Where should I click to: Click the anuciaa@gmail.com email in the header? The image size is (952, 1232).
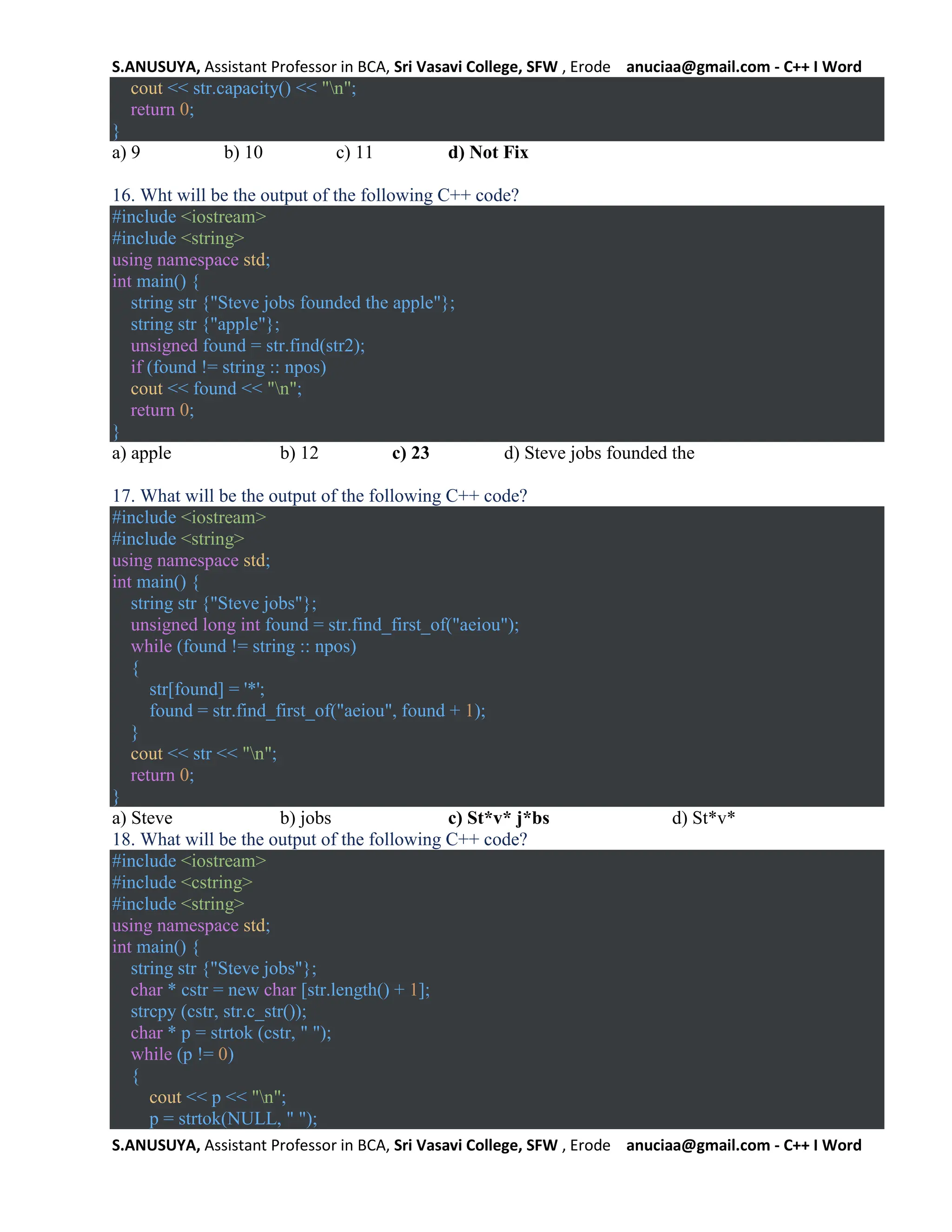698,67
